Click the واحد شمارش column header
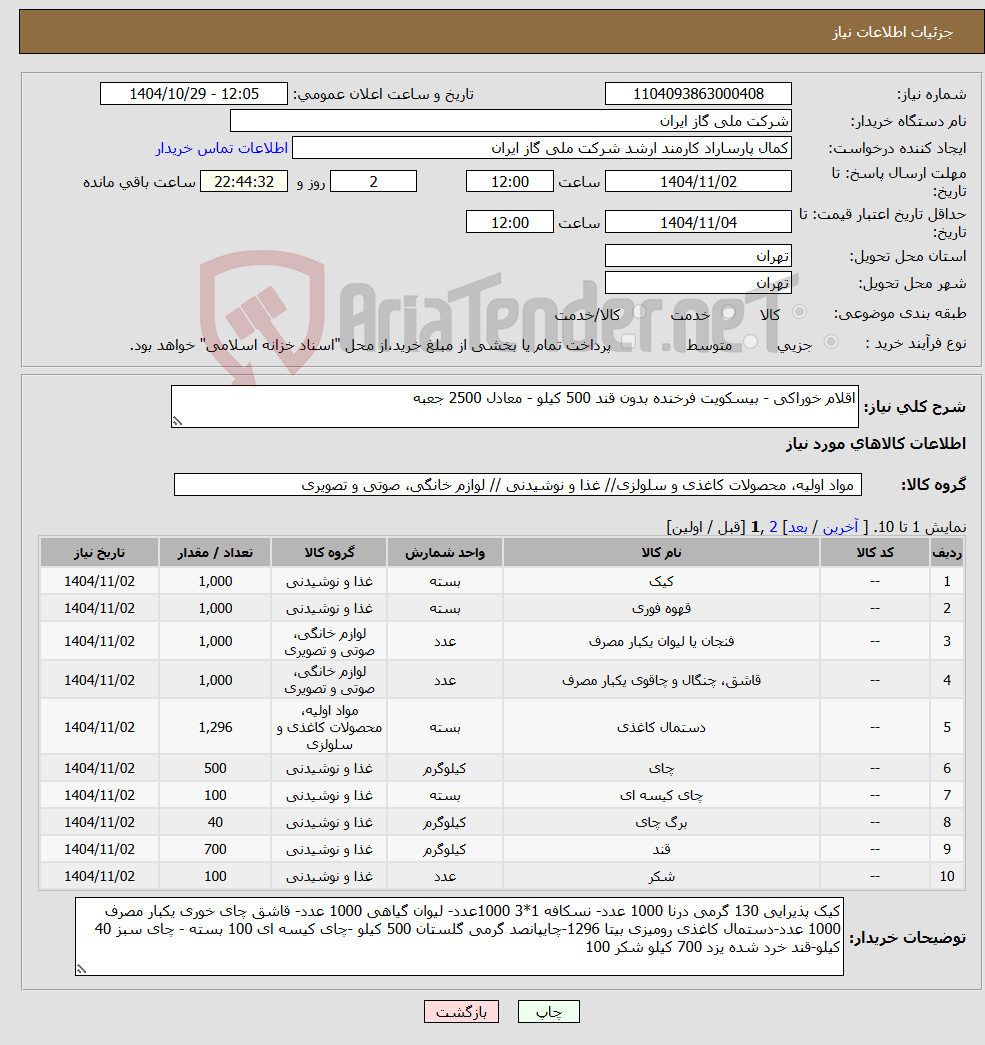This screenshot has width=985, height=1045. point(445,552)
